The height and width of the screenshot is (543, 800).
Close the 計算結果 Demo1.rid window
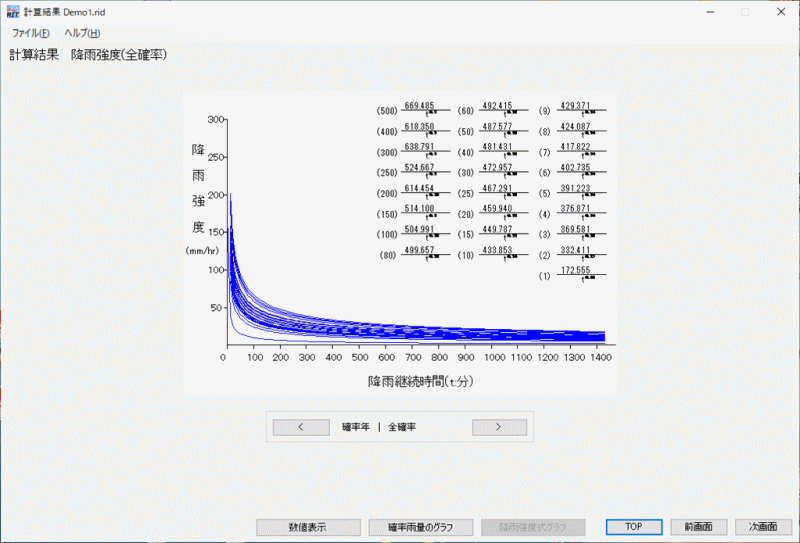780,12
